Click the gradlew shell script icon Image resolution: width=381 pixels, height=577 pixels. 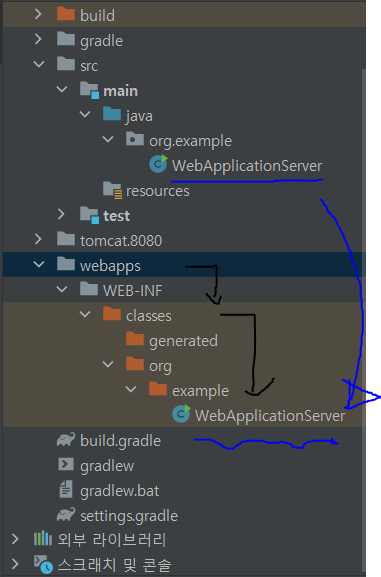[x=66, y=464]
